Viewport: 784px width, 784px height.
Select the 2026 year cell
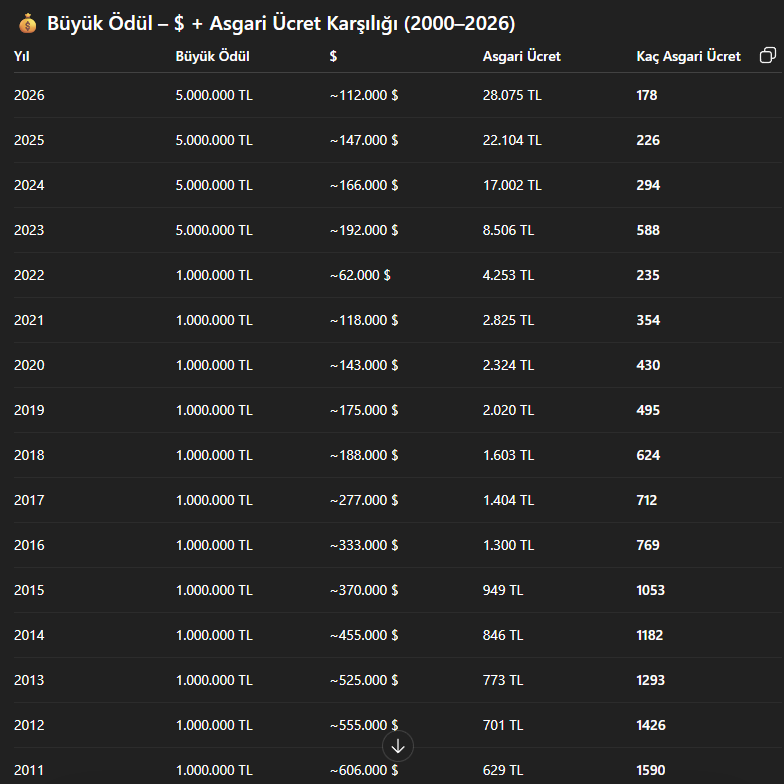pyautogui.click(x=29, y=96)
